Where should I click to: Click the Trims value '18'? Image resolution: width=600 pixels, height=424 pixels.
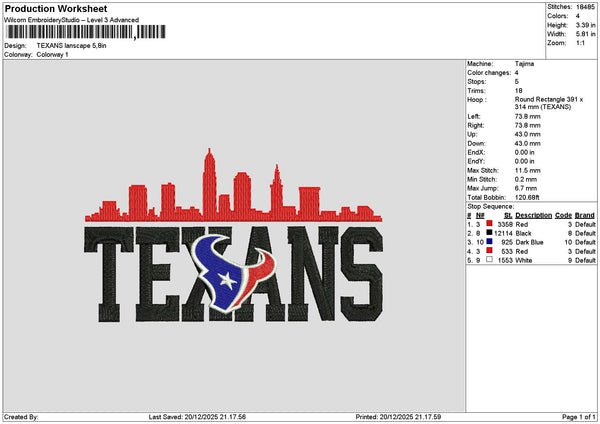[518, 91]
